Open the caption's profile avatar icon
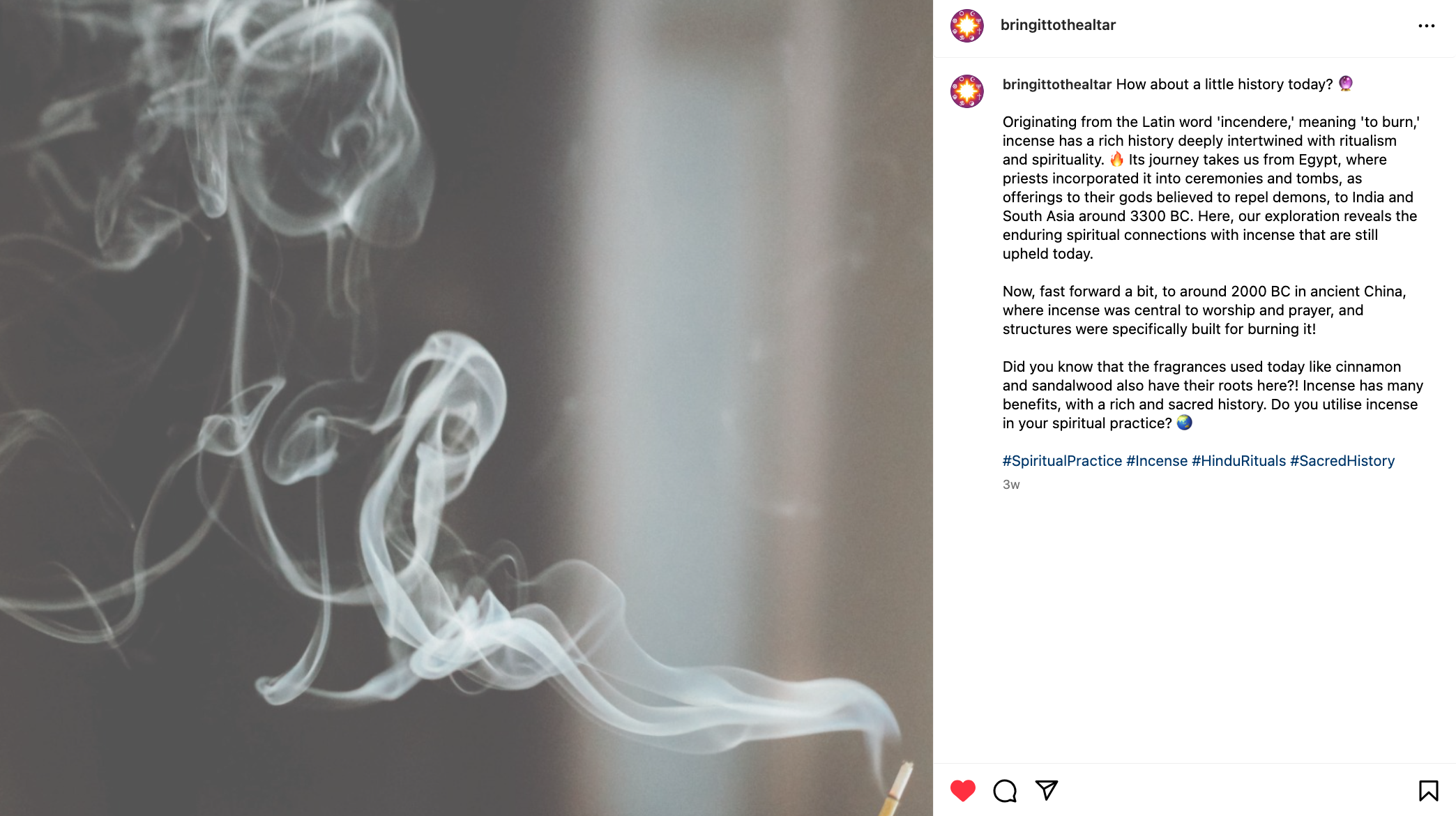 [967, 91]
